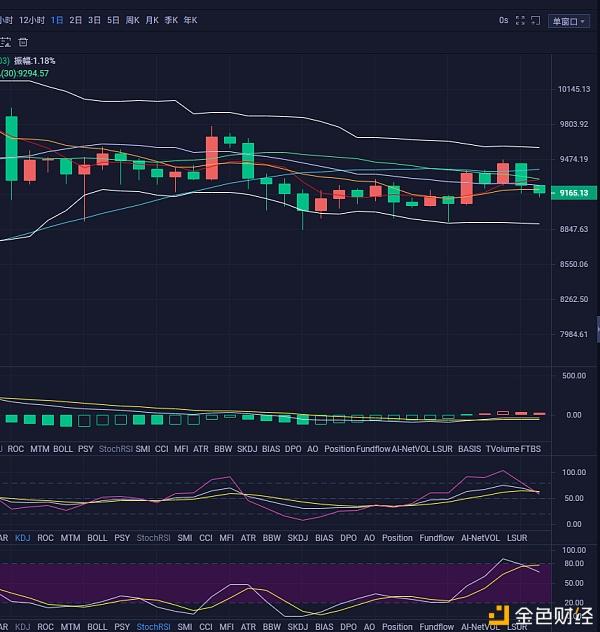The image size is (600, 632).
Task: Select LSUR in the row with KDJ highlighted
Action: click(x=517, y=538)
